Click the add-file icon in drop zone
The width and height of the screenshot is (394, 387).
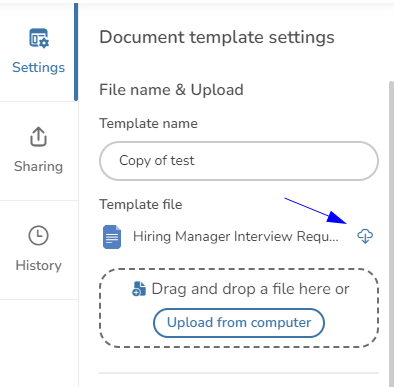pos(139,289)
